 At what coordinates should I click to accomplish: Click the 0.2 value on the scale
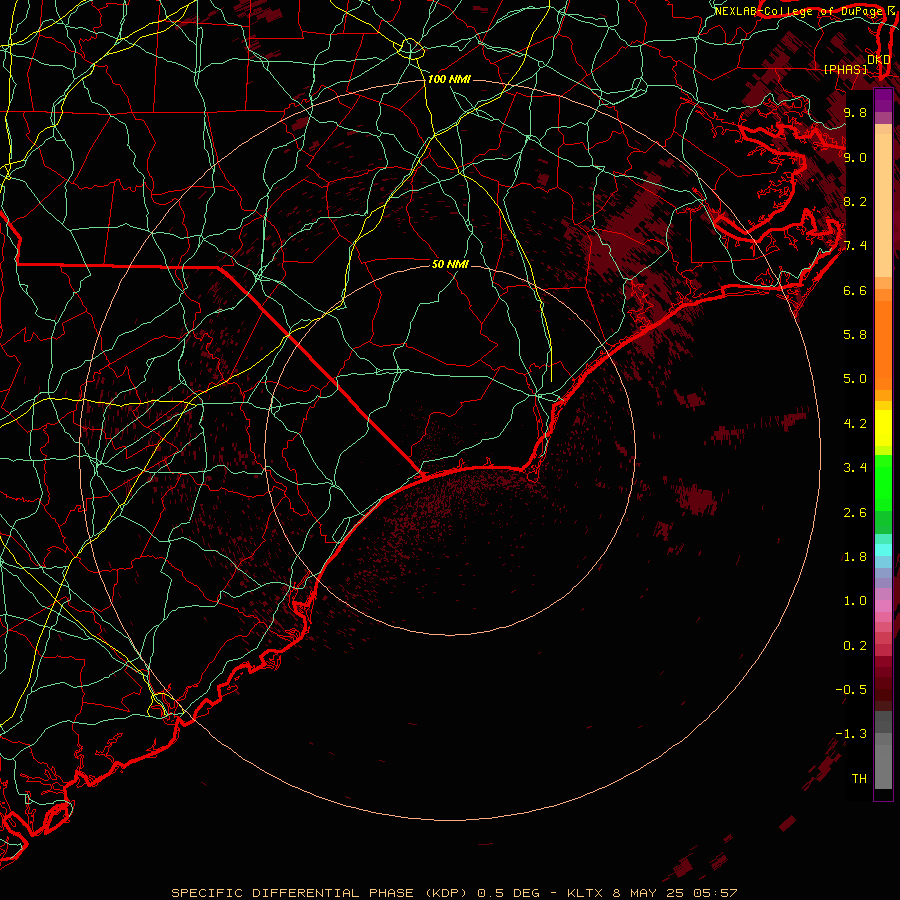tap(855, 646)
